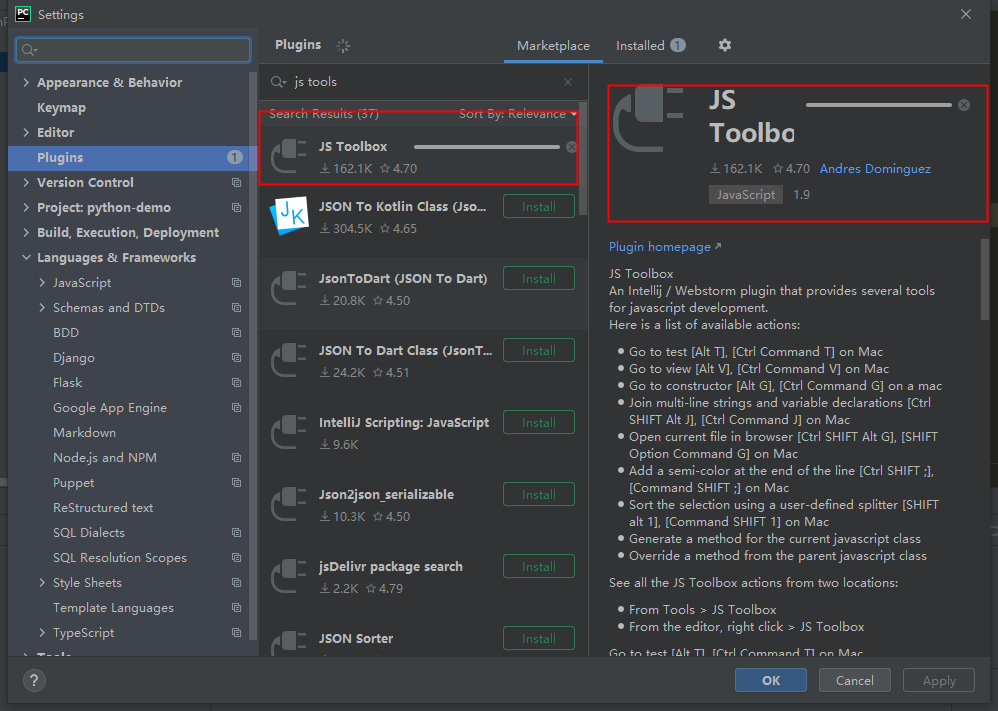This screenshot has height=711, width=998.
Task: Click the search results list scrollbar
Action: [x=583, y=159]
